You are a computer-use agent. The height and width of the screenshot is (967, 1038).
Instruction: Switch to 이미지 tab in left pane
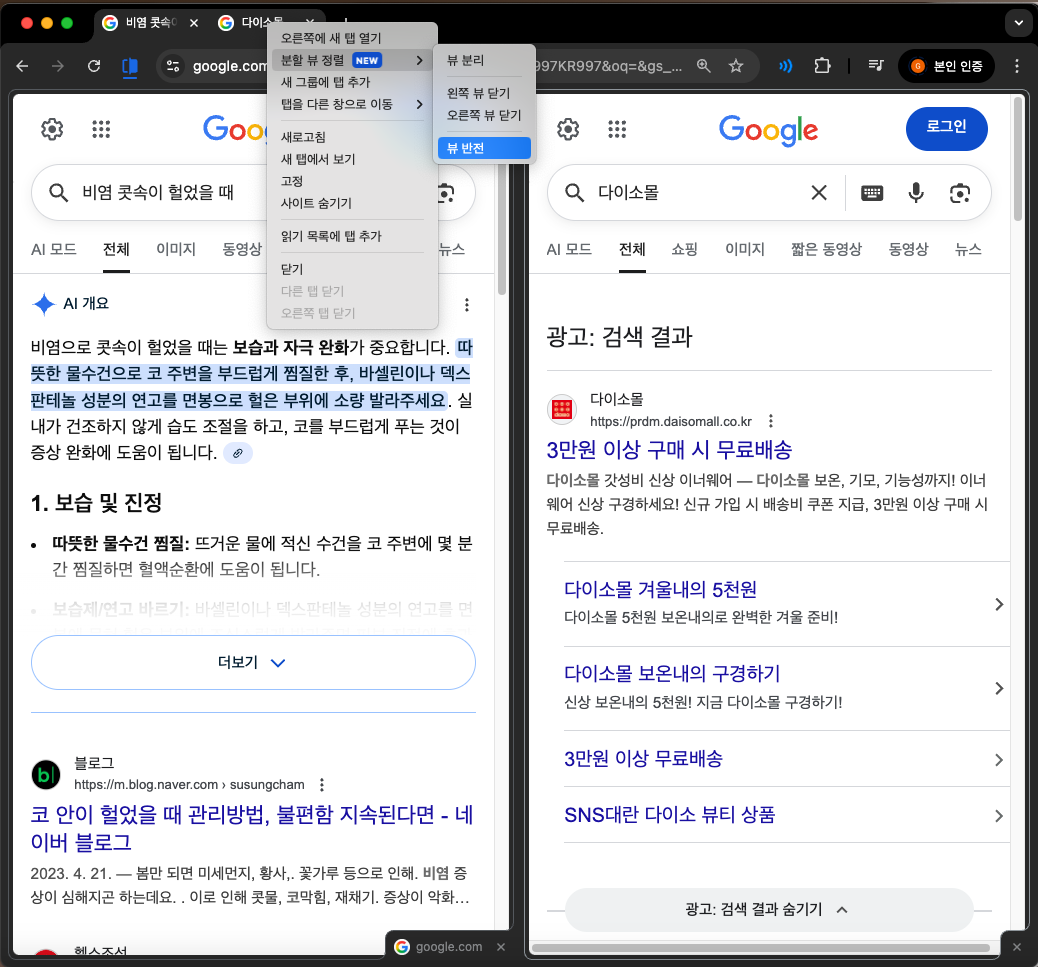176,249
